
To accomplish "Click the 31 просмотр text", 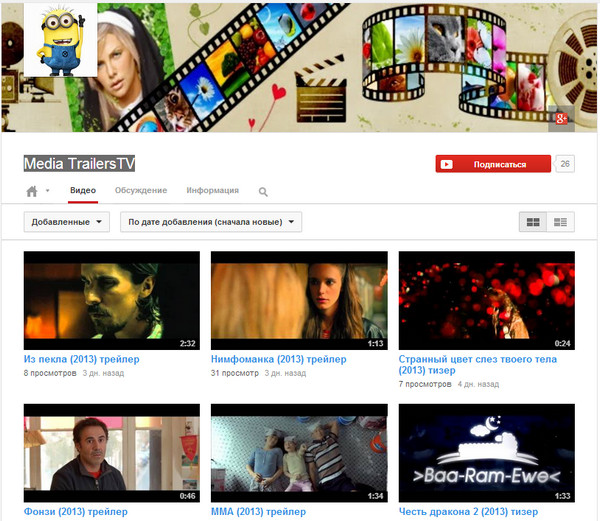I will (x=235, y=373).
